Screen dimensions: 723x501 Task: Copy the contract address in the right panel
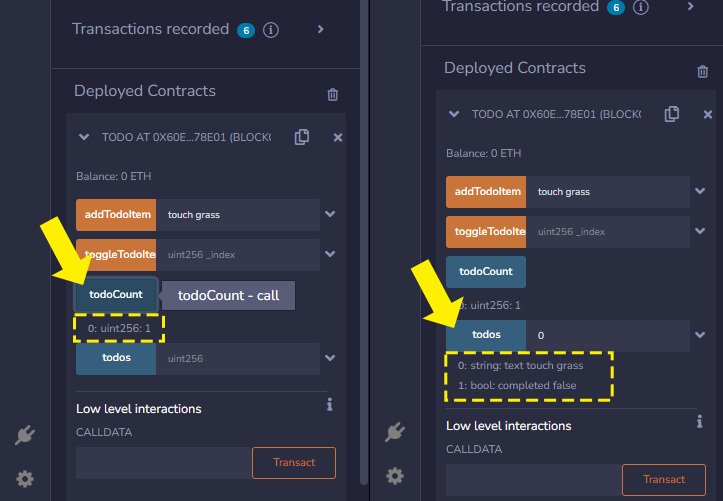672,114
